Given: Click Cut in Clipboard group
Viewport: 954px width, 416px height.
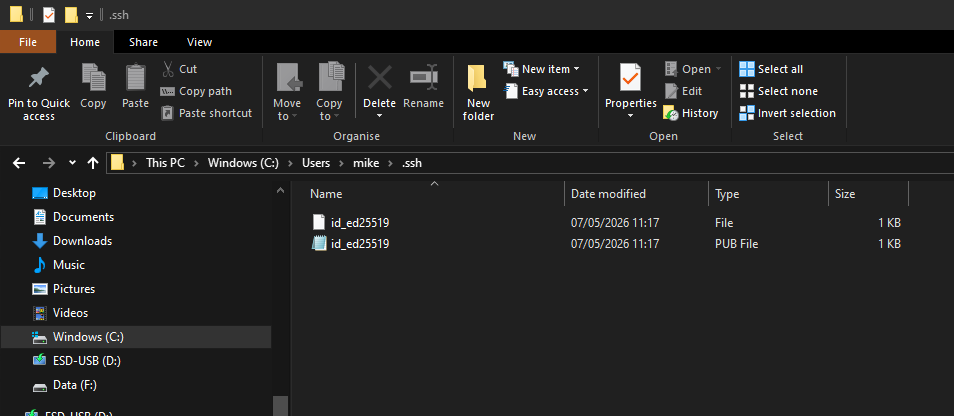Looking at the screenshot, I should (179, 69).
